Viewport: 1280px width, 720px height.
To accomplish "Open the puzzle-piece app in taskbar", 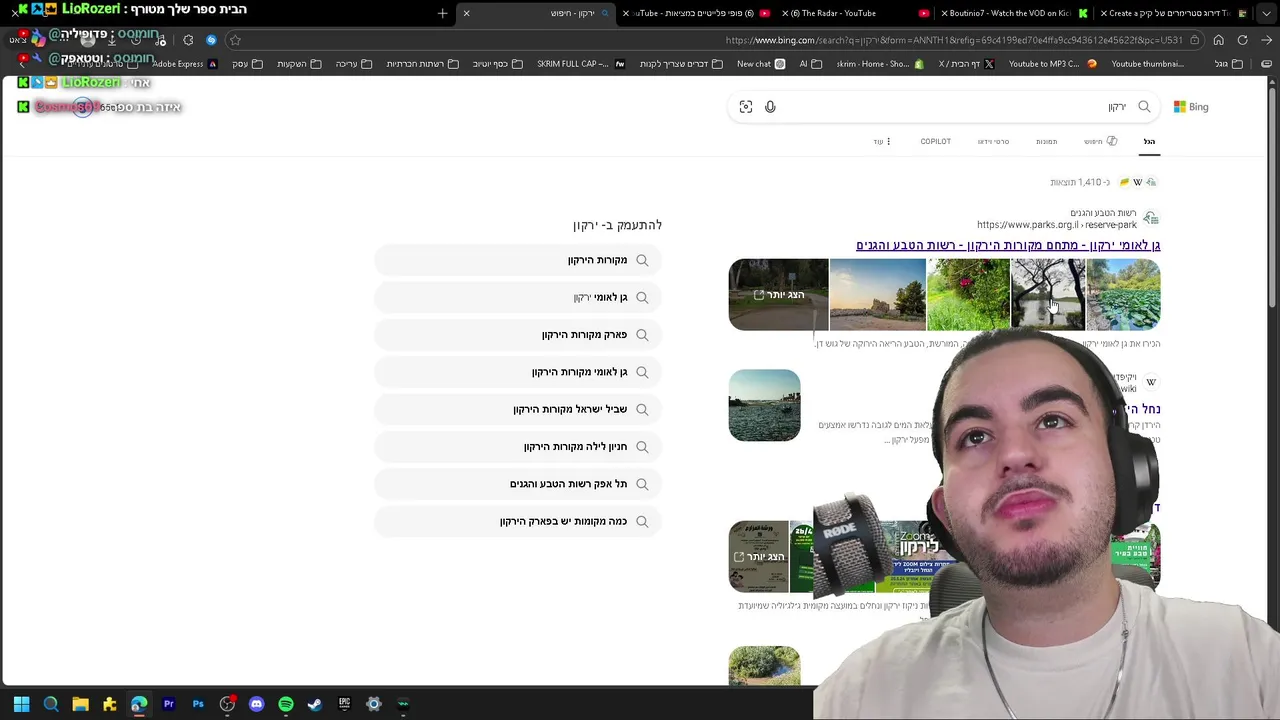I will tap(110, 704).
